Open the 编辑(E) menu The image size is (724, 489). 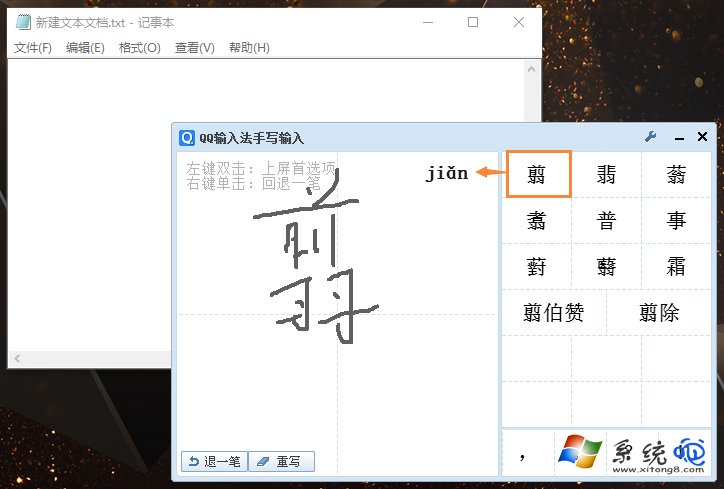[85, 48]
